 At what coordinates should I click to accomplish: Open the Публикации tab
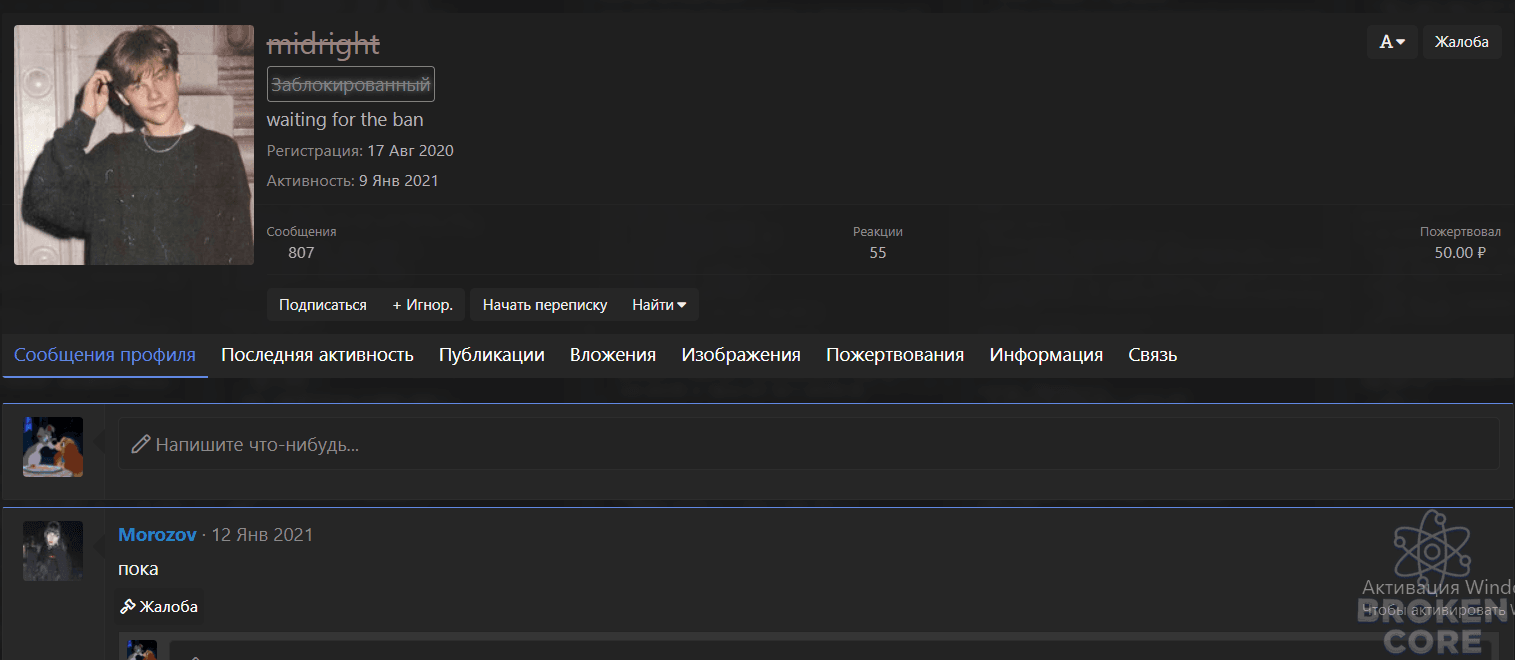492,355
